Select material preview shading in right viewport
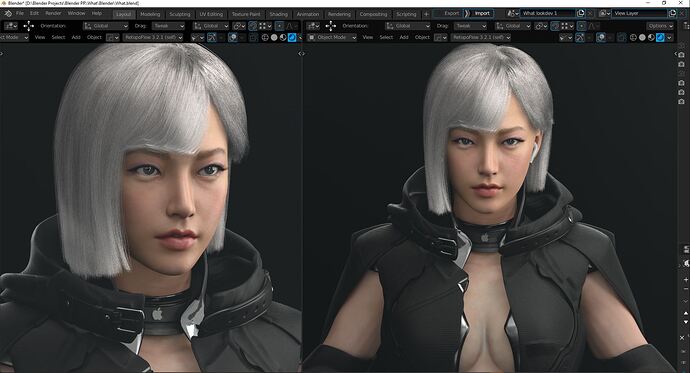Screen dimensions: 690x373 [x=651, y=37]
